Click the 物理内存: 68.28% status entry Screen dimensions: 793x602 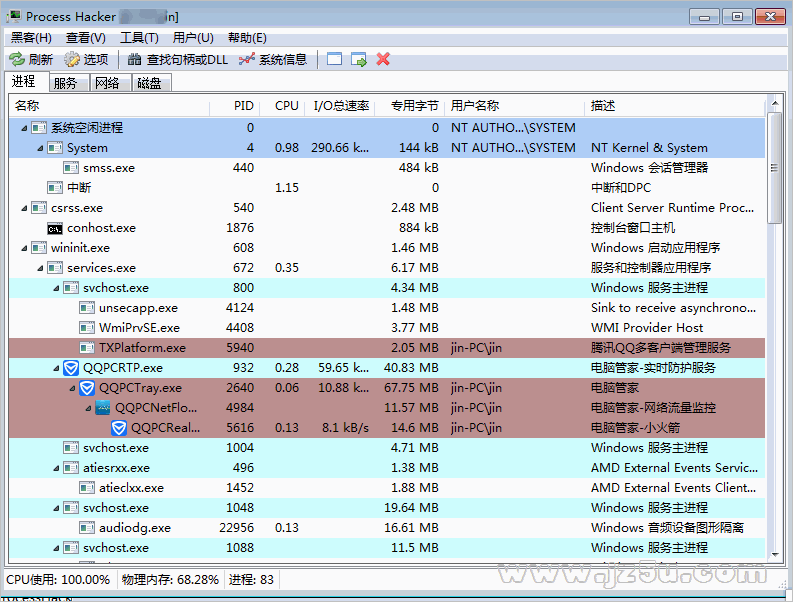pos(170,580)
